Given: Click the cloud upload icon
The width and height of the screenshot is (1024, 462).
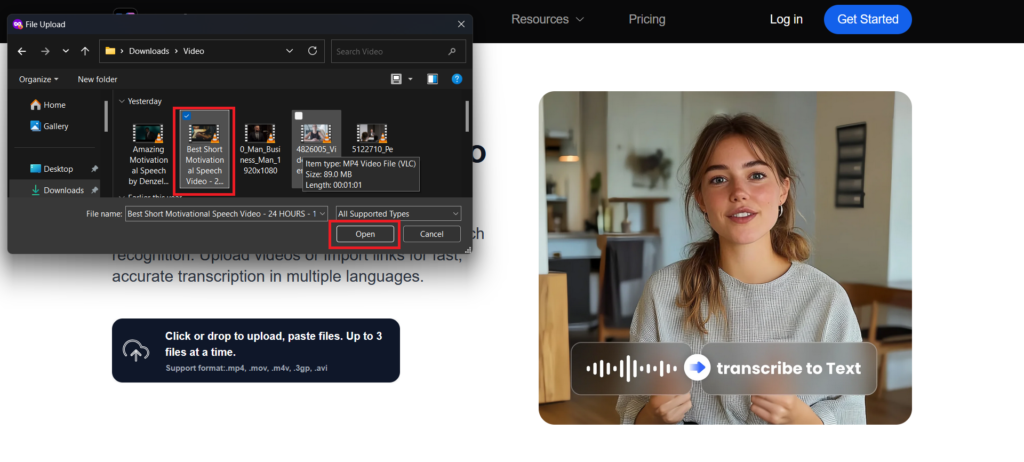Looking at the screenshot, I should [x=135, y=351].
